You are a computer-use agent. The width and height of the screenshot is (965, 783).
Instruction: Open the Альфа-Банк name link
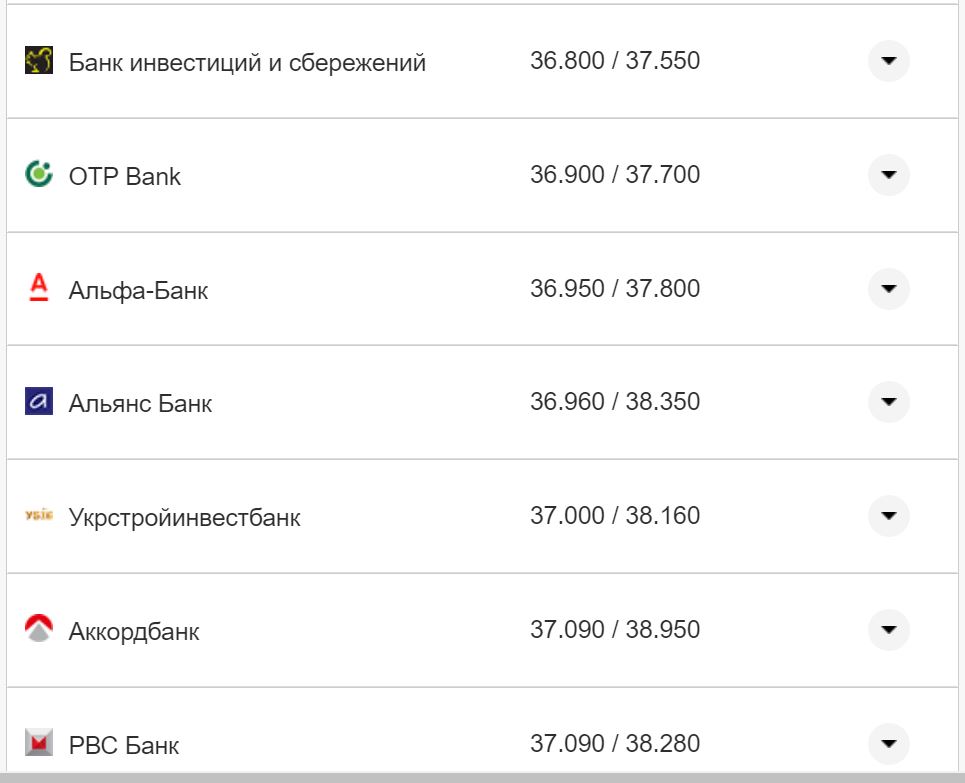(138, 291)
